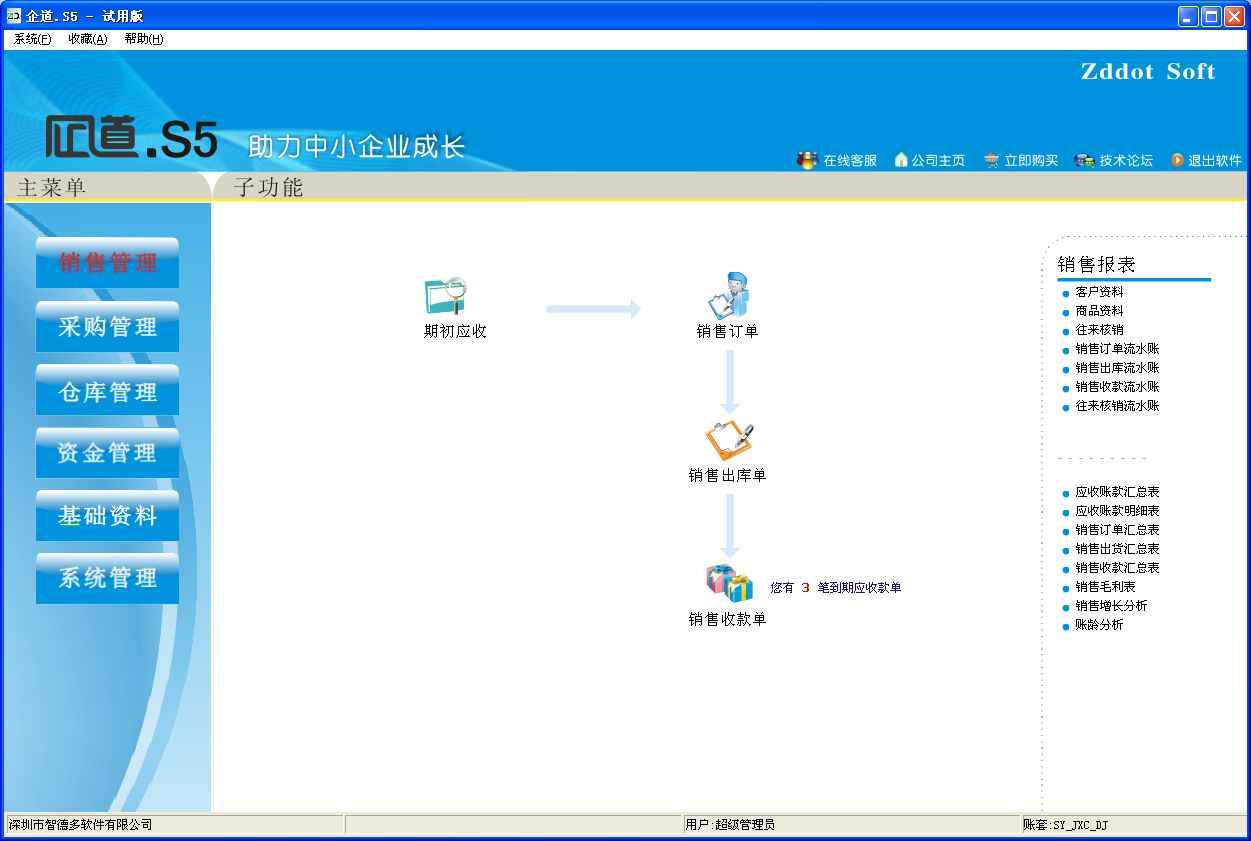Click the 技术论坛 icon

pyautogui.click(x=1084, y=160)
